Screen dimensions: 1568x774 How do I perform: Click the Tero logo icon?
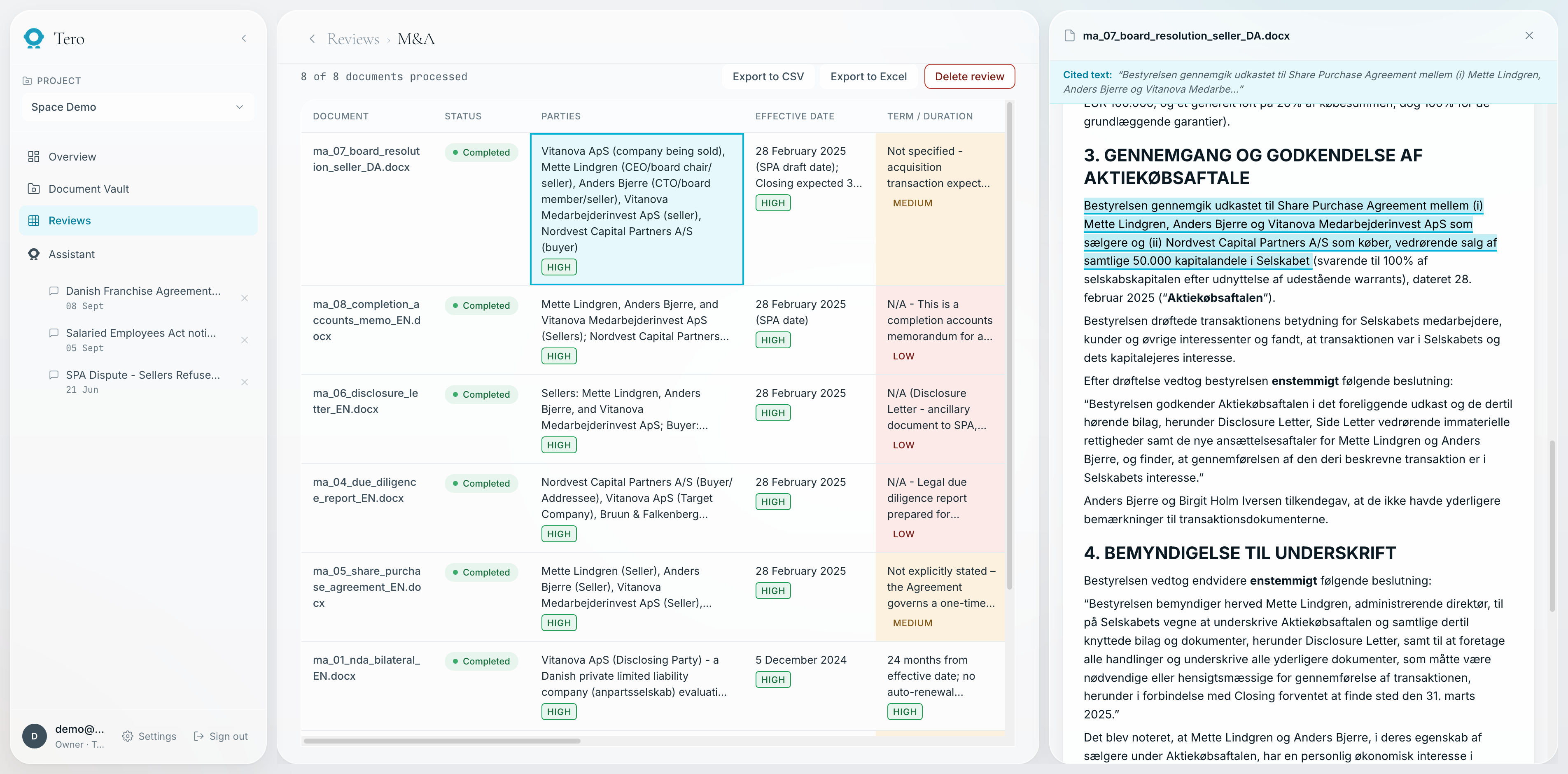(x=33, y=38)
